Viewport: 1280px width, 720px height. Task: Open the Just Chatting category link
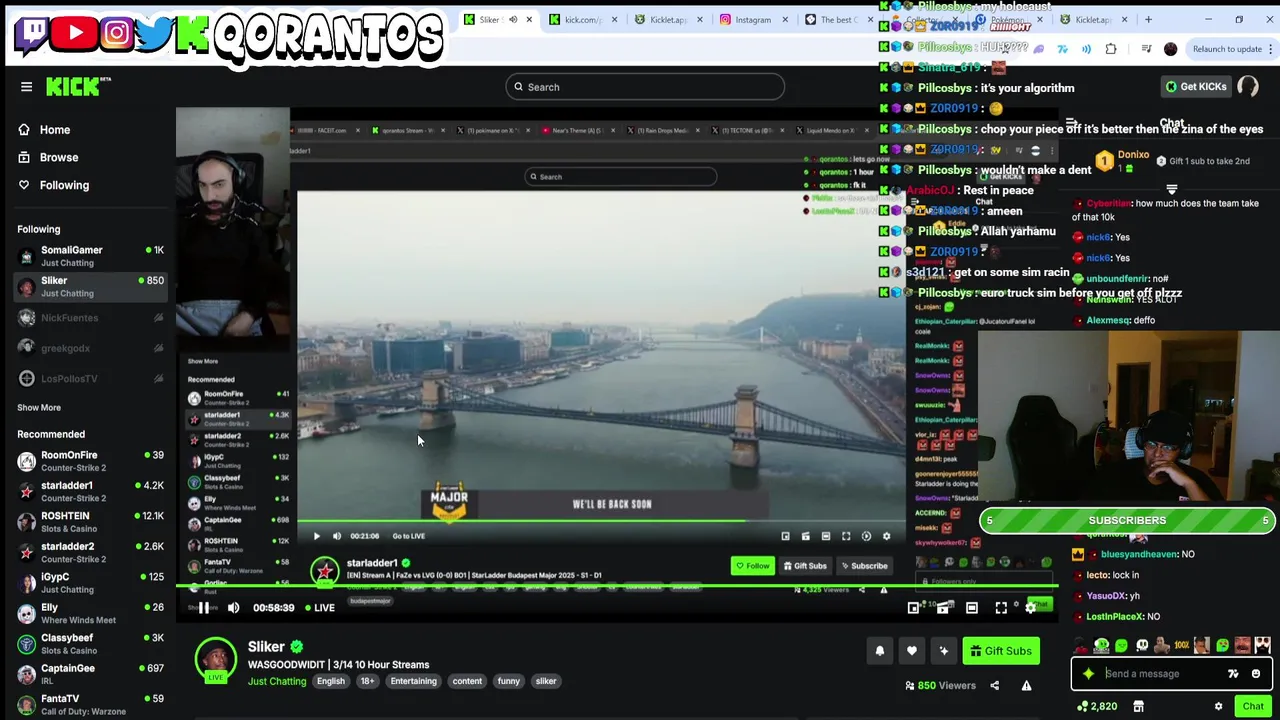click(x=277, y=681)
